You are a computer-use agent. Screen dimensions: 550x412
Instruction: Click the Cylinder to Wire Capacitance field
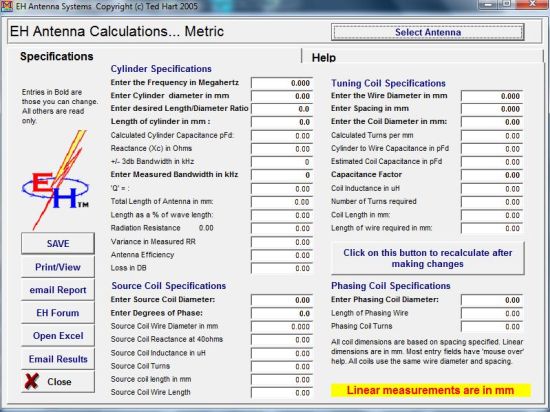coord(492,149)
